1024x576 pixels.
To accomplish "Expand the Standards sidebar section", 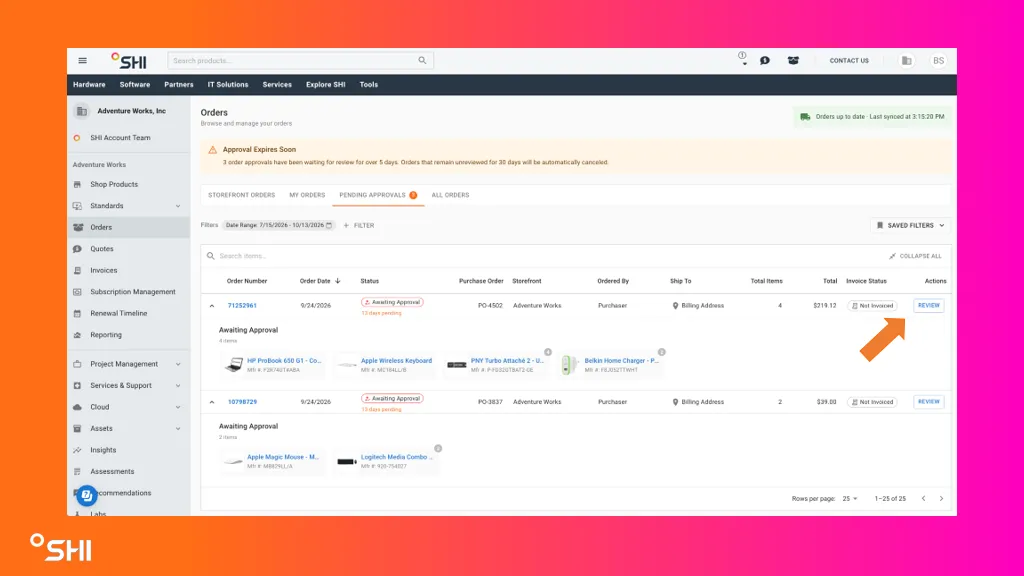I will 178,206.
